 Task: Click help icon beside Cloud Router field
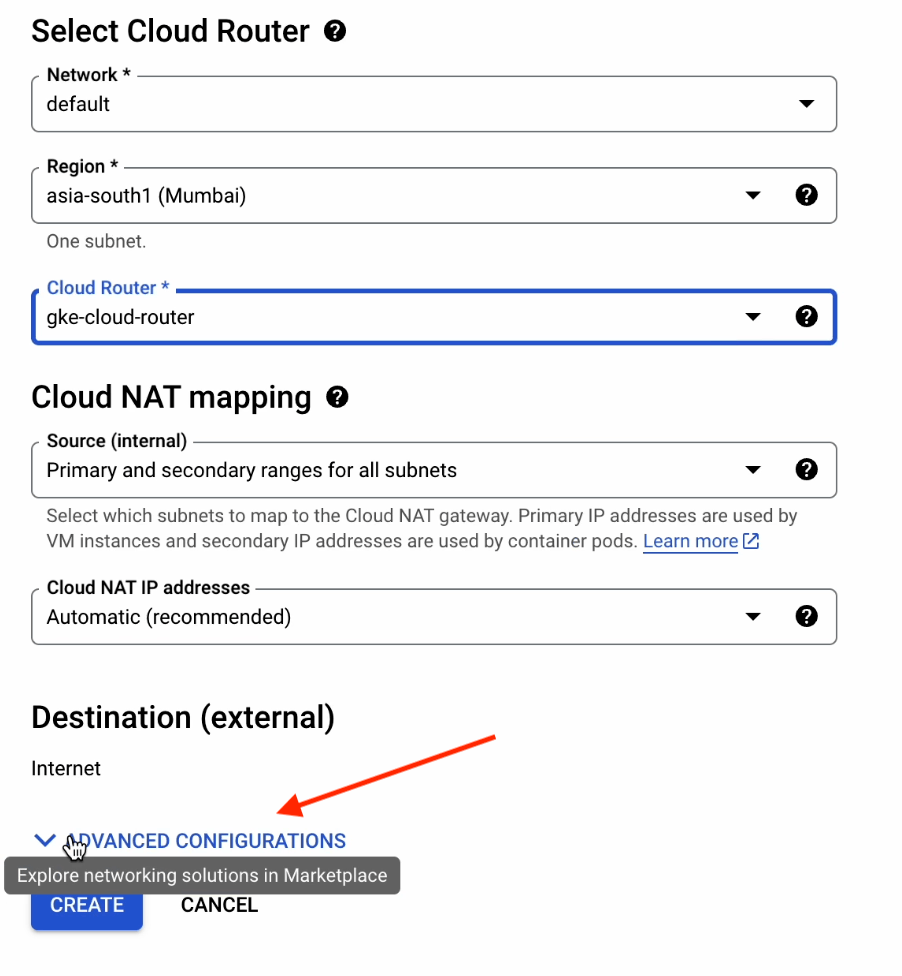coord(806,317)
